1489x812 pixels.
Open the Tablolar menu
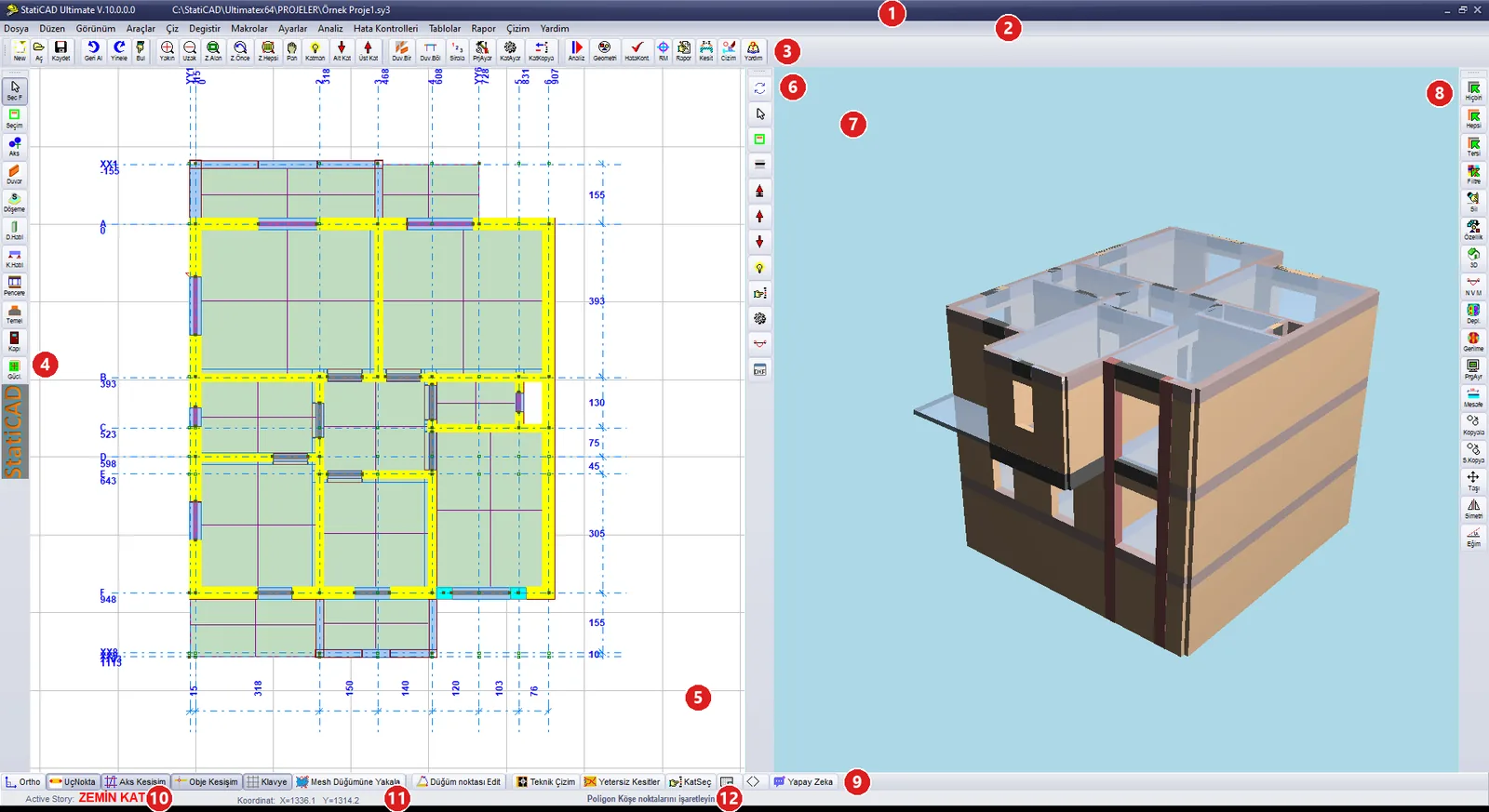[x=445, y=29]
